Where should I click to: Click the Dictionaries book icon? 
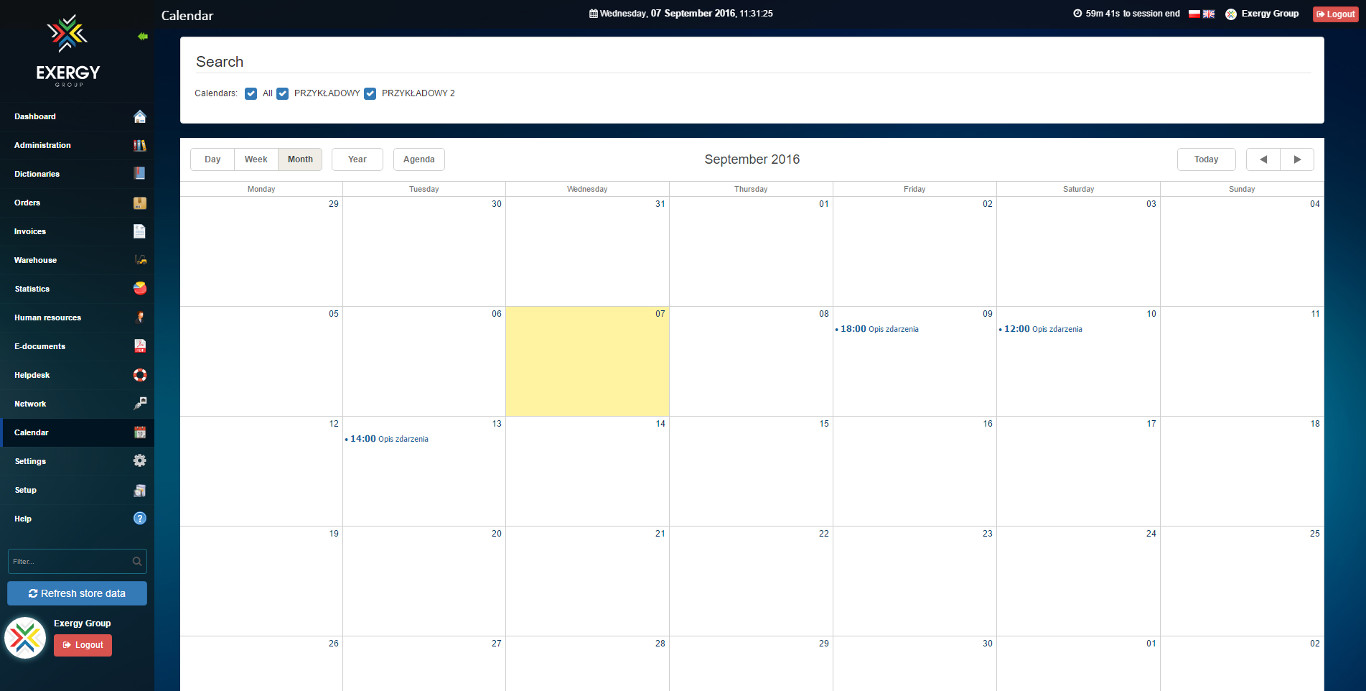(140, 174)
